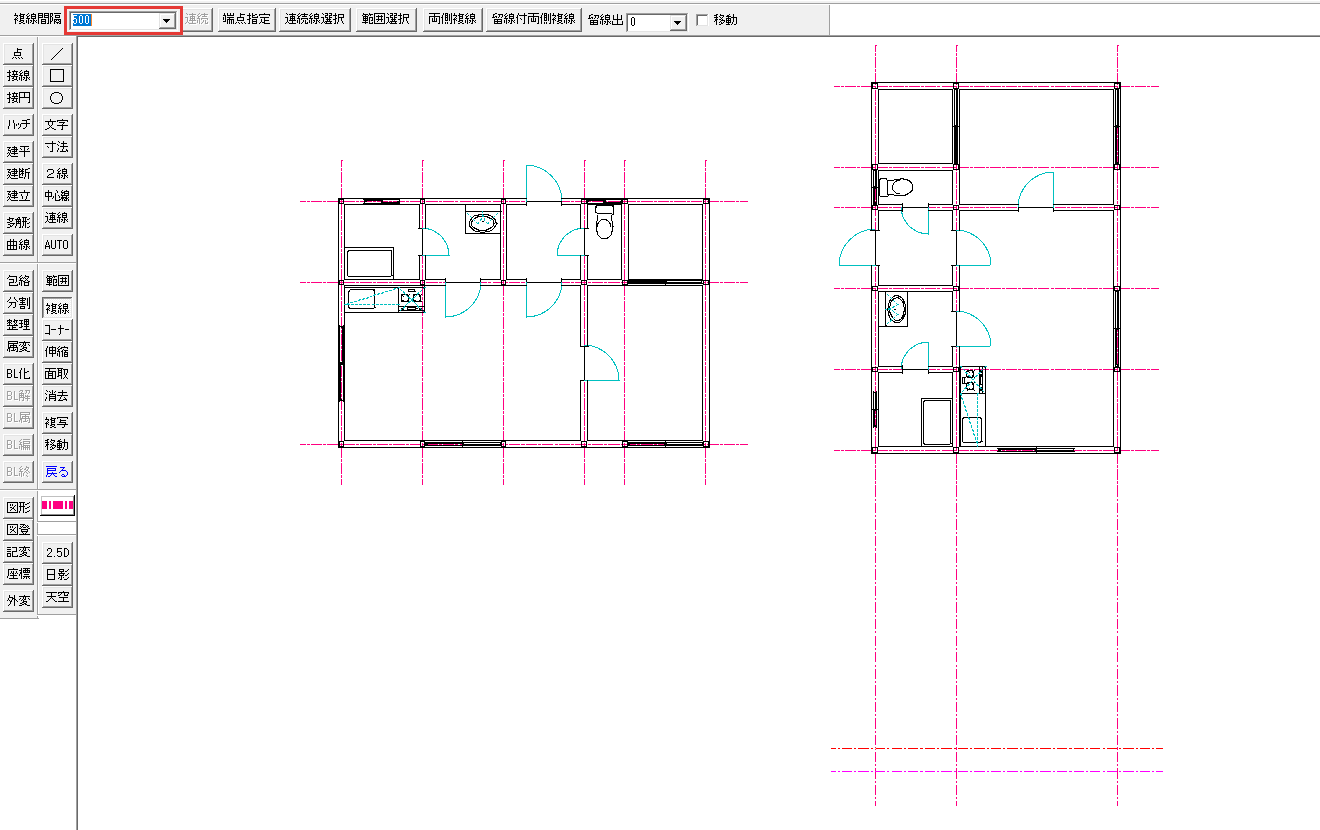Viewport: 1320px width, 830px height.
Task: Select the 寸法 dimension tool
Action: [x=57, y=147]
